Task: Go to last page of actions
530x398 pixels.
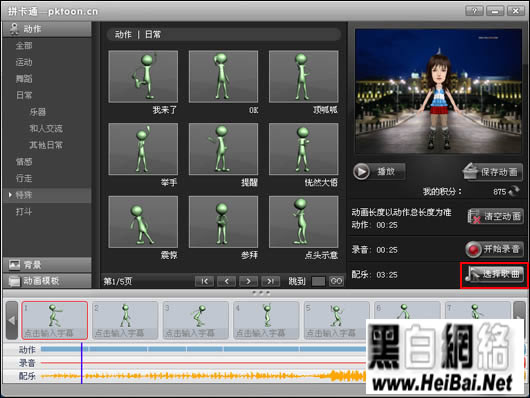Action: [x=270, y=281]
